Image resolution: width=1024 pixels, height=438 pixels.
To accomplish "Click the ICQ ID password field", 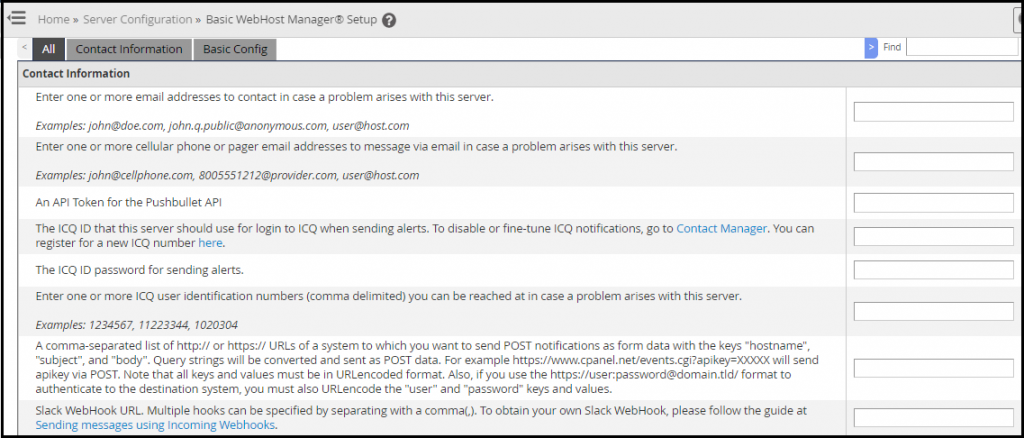I will 934,270.
